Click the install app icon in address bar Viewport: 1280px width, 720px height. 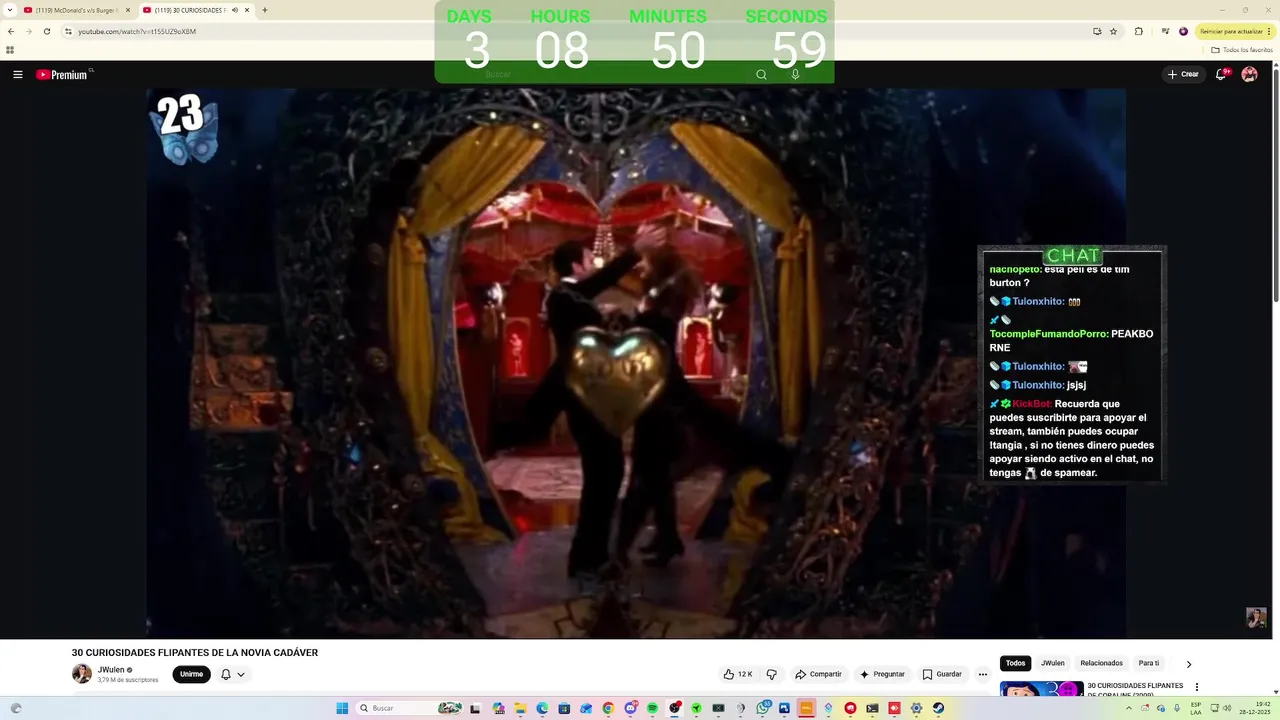[x=1097, y=31]
